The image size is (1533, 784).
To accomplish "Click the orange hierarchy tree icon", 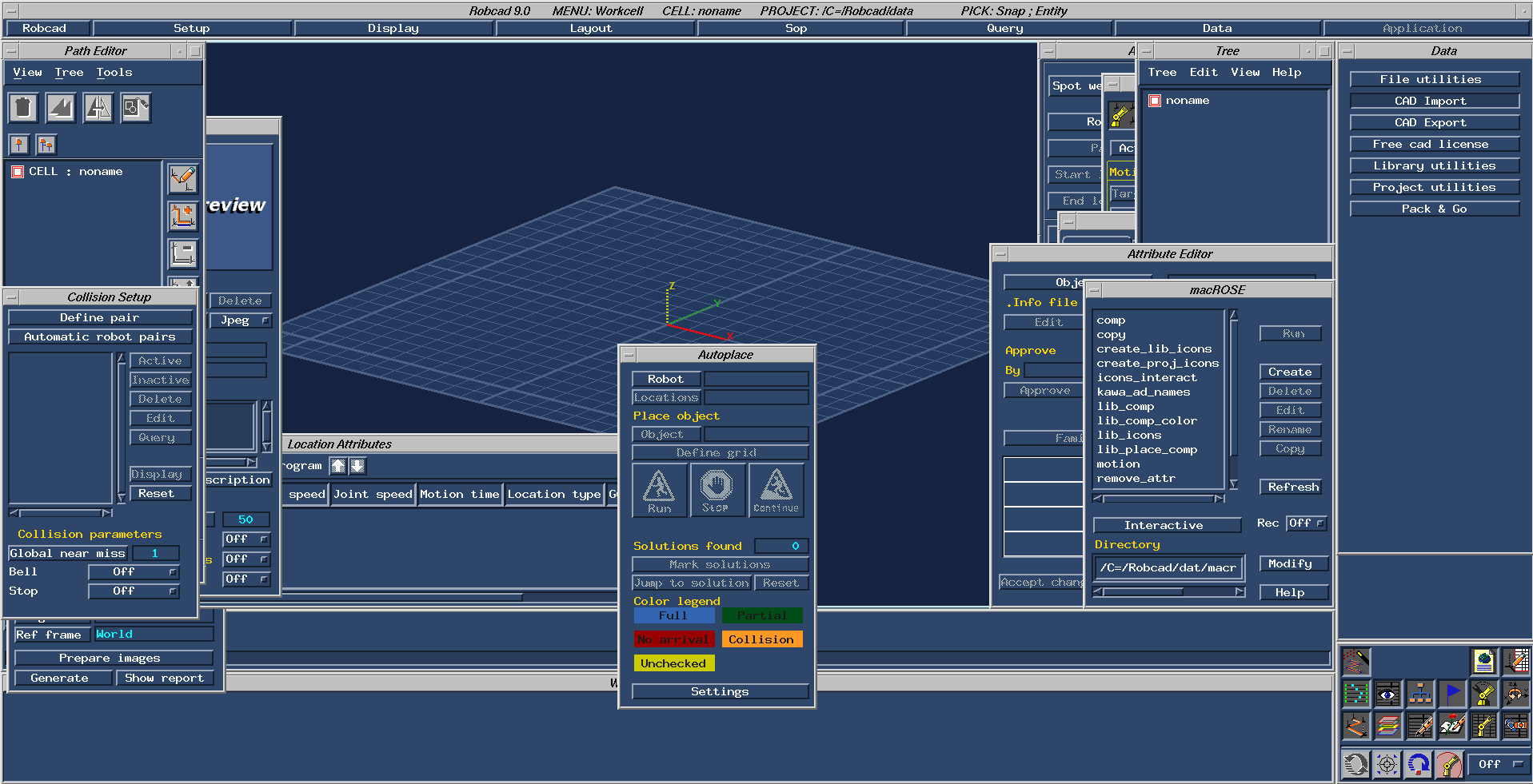I will click(x=1420, y=694).
